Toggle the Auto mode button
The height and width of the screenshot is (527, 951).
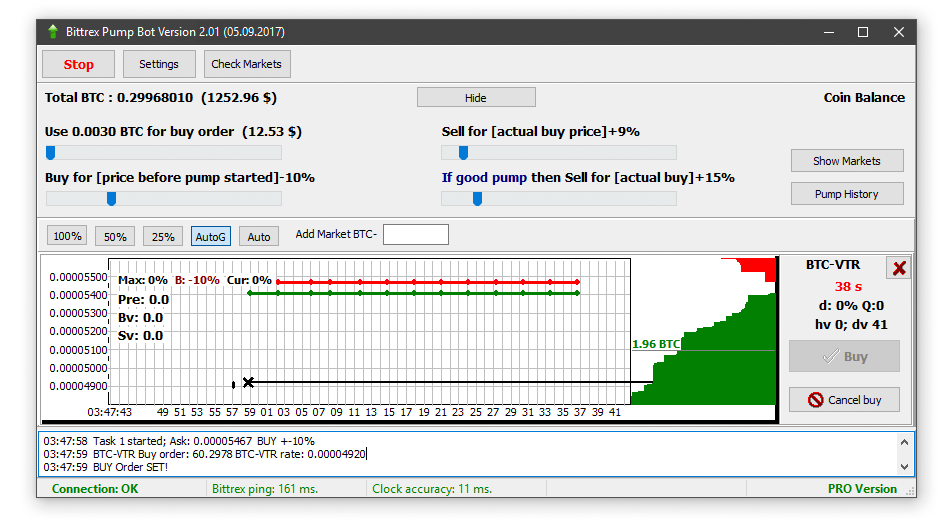pos(259,237)
